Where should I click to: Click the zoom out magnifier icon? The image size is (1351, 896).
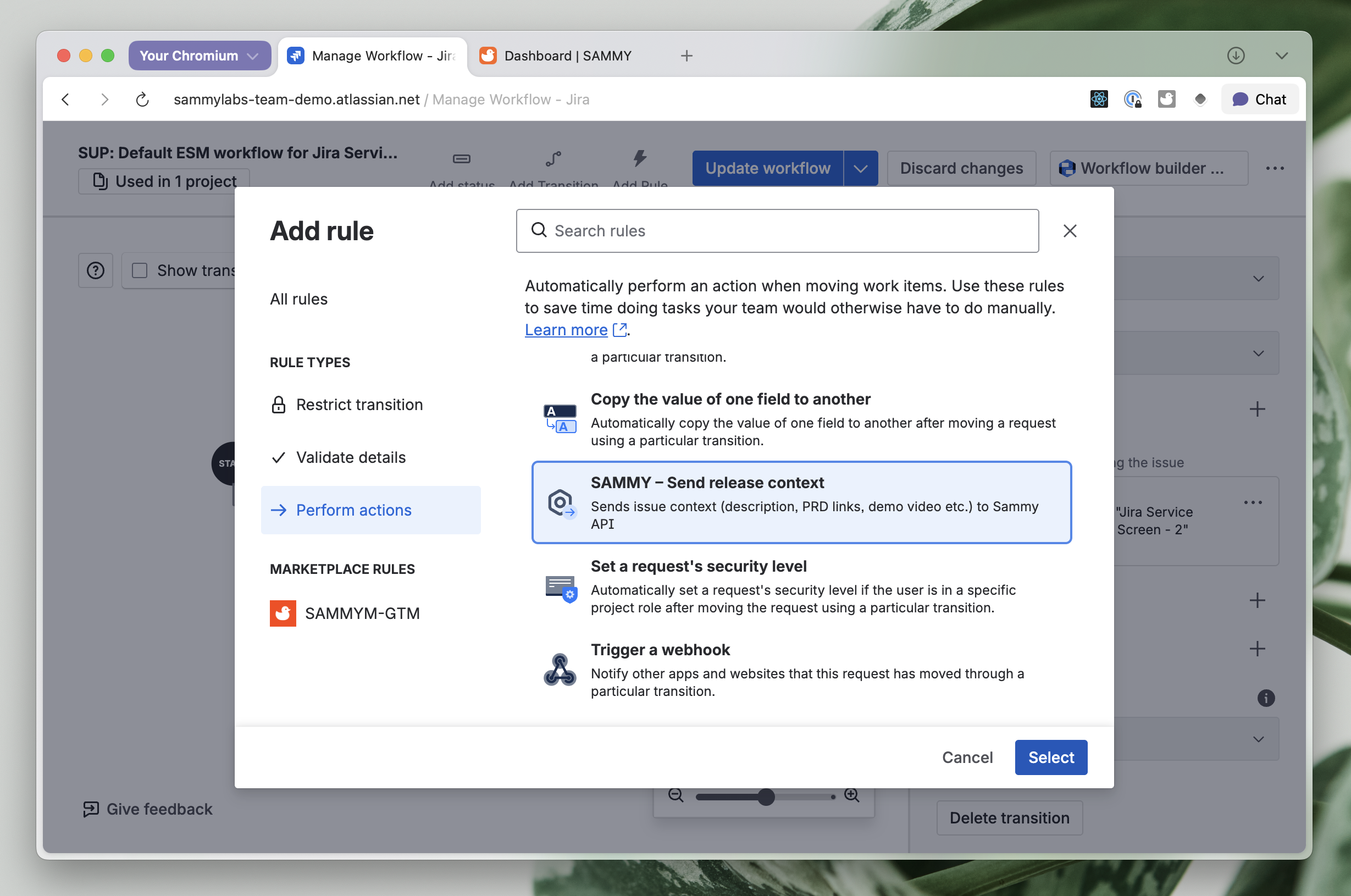(x=676, y=795)
